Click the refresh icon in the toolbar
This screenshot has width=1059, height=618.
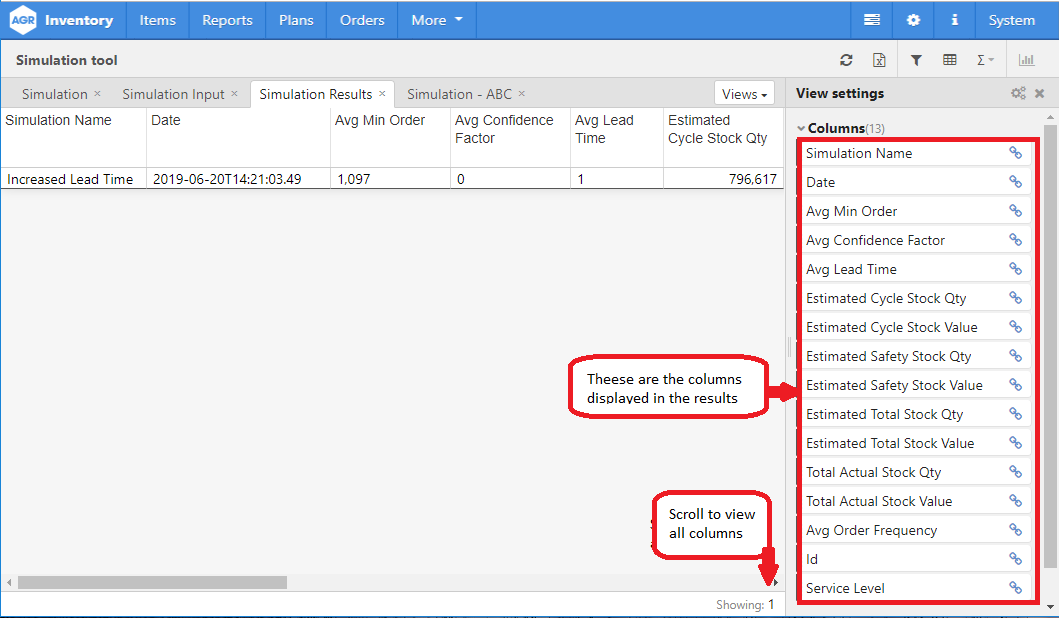846,60
